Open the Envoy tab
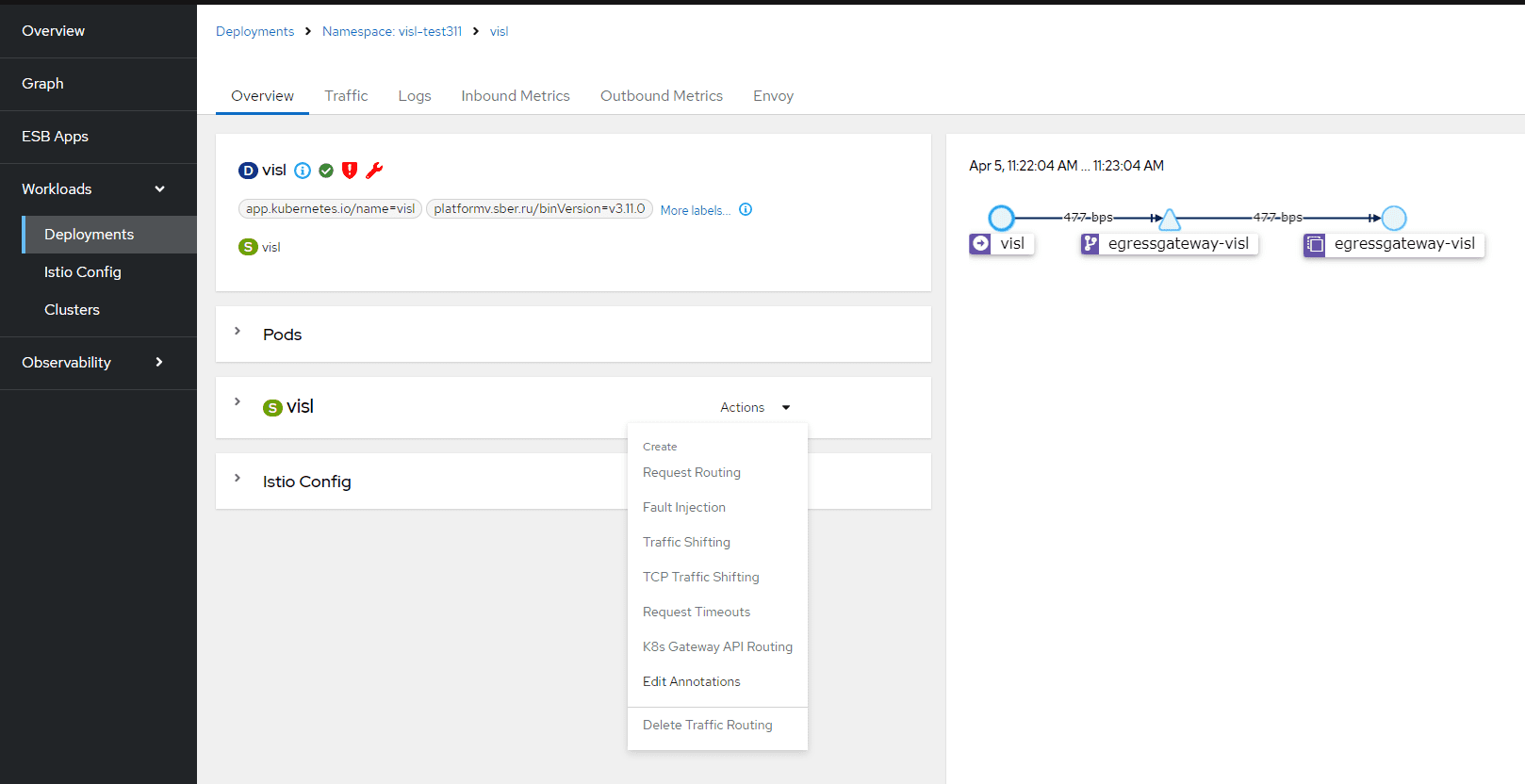The image size is (1525, 784). (773, 96)
